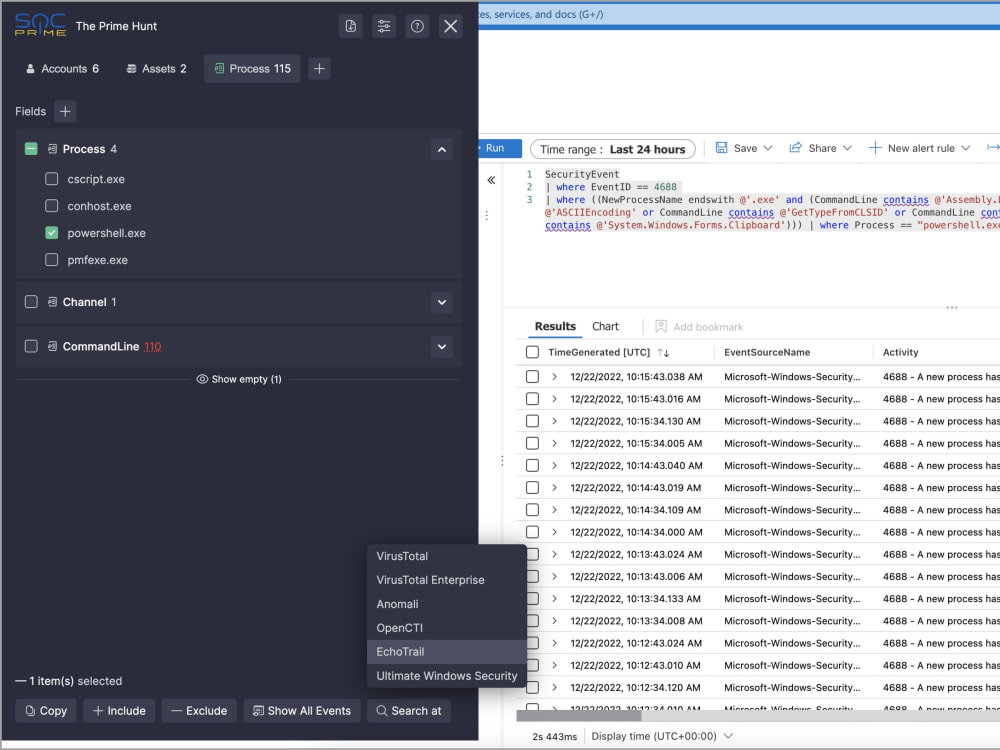1000x750 pixels.
Task: Choose OpenCTI from search menu
Action: point(446,628)
